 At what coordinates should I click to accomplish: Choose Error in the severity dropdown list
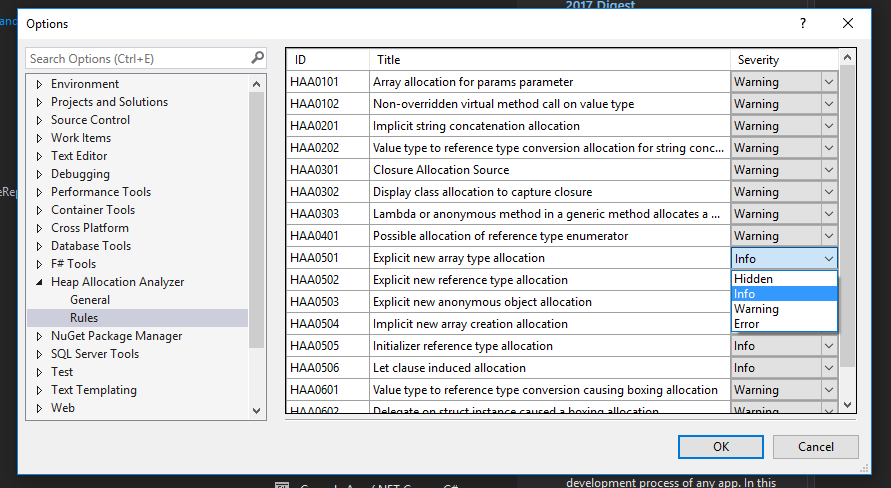[784, 324]
